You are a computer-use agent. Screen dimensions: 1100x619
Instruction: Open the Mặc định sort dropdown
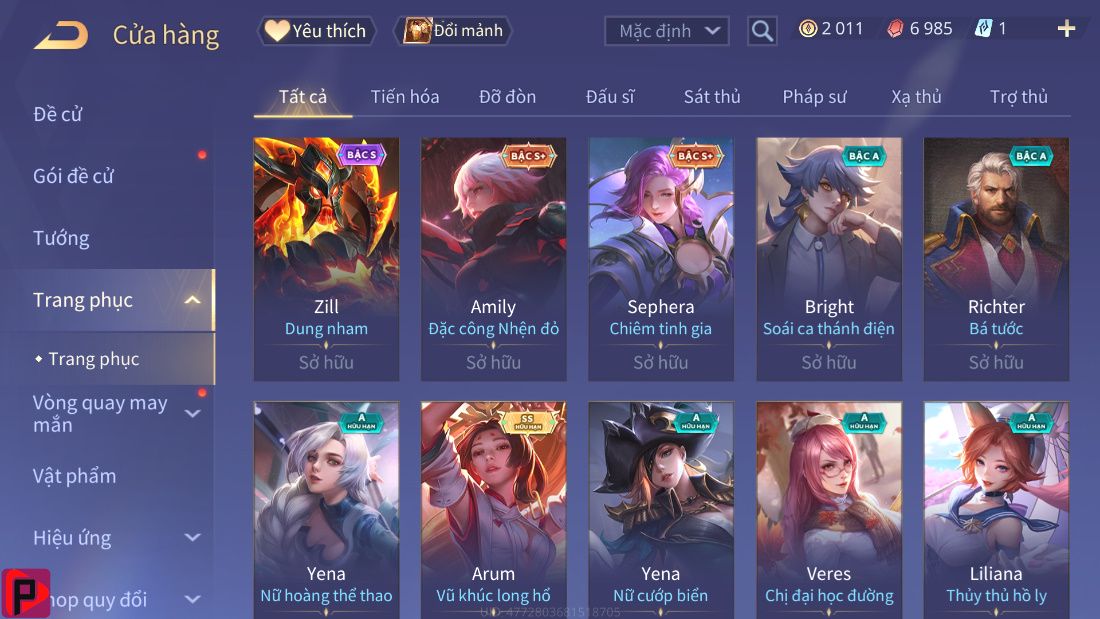pos(666,31)
